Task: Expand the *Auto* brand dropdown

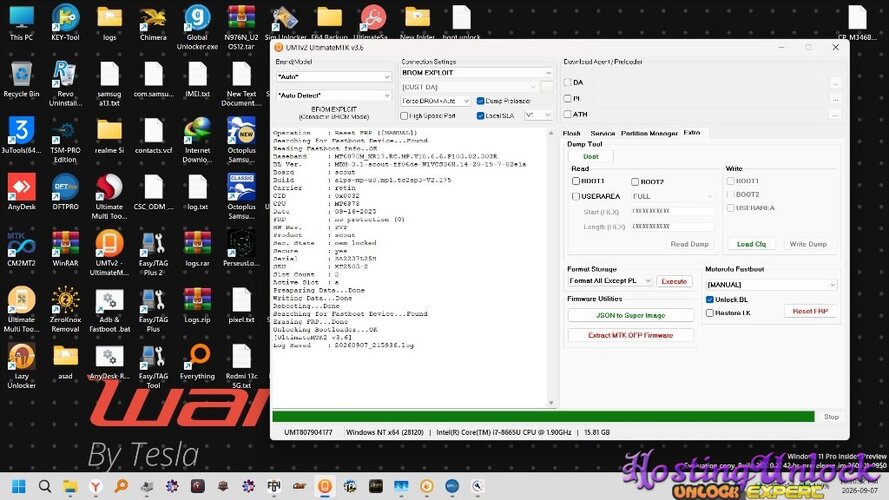Action: [333, 77]
